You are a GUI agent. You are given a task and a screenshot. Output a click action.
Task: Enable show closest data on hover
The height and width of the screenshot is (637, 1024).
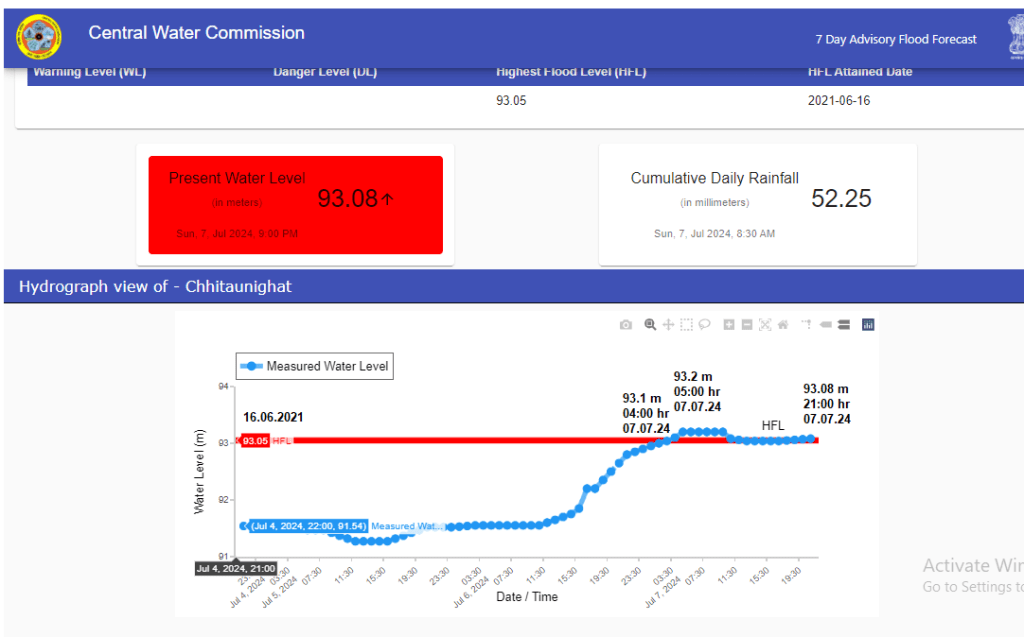826,325
